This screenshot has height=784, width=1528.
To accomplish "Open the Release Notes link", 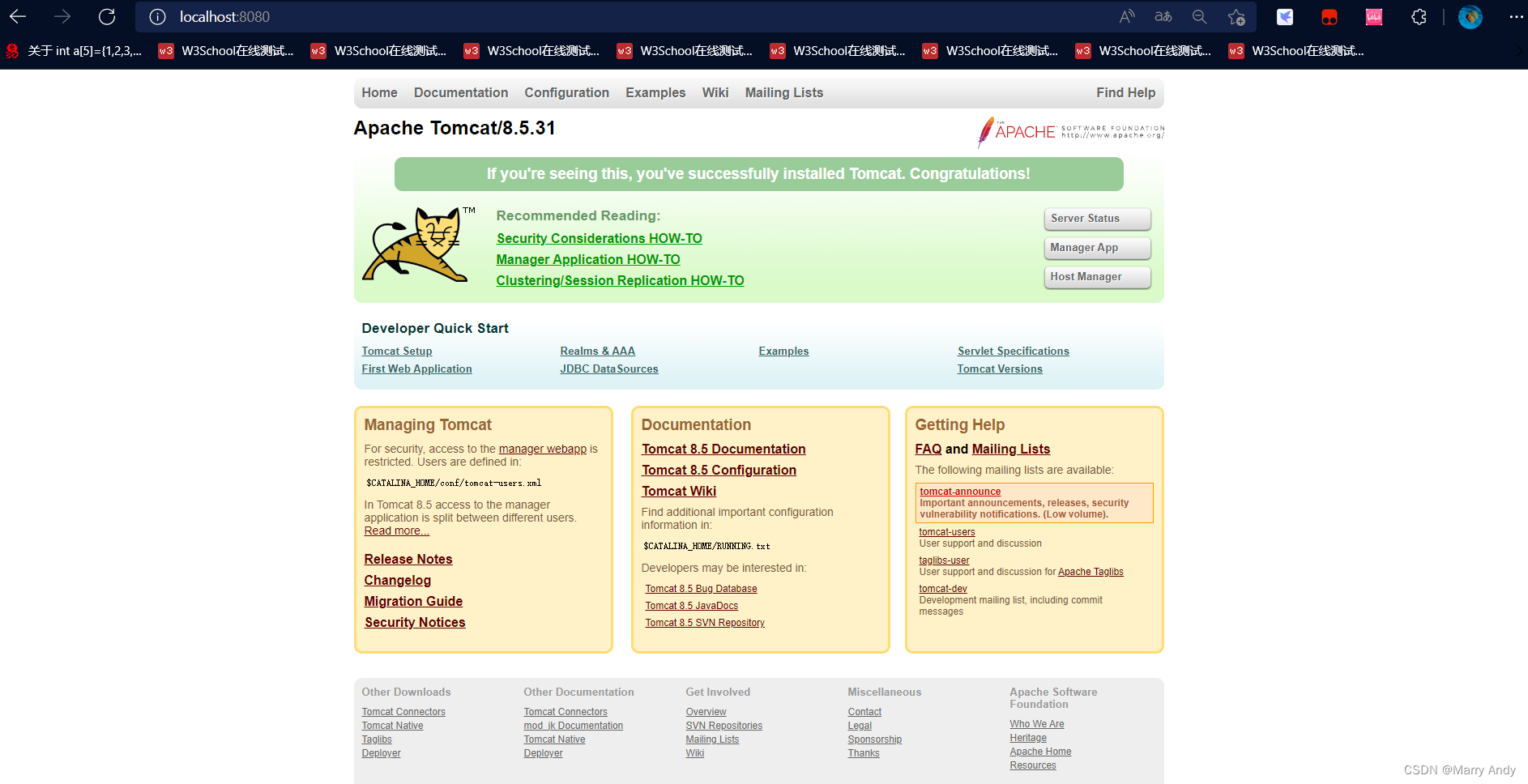I will coord(408,560).
